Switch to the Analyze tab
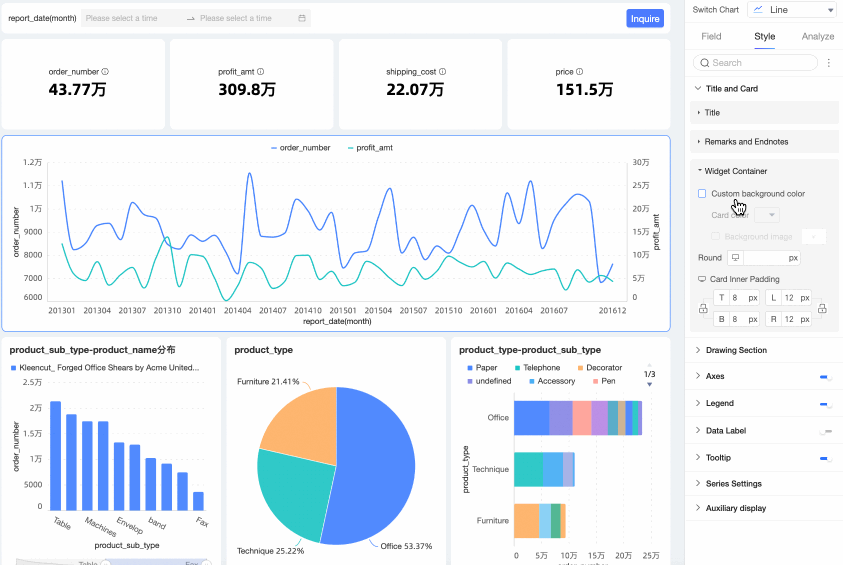 [x=818, y=36]
